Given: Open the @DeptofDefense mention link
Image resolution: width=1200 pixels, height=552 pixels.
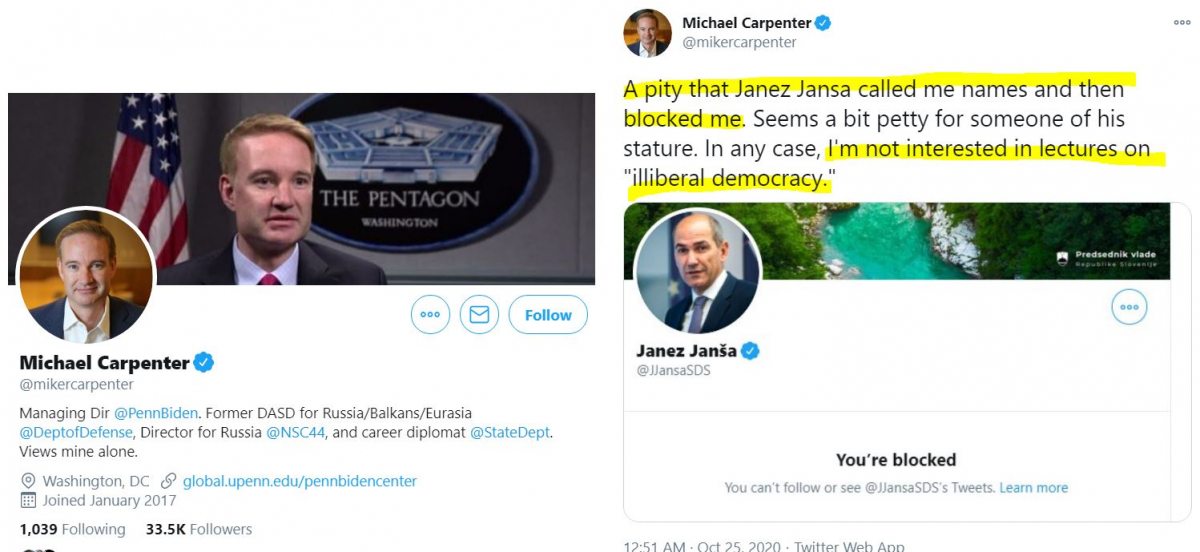Looking at the screenshot, I should [76, 432].
